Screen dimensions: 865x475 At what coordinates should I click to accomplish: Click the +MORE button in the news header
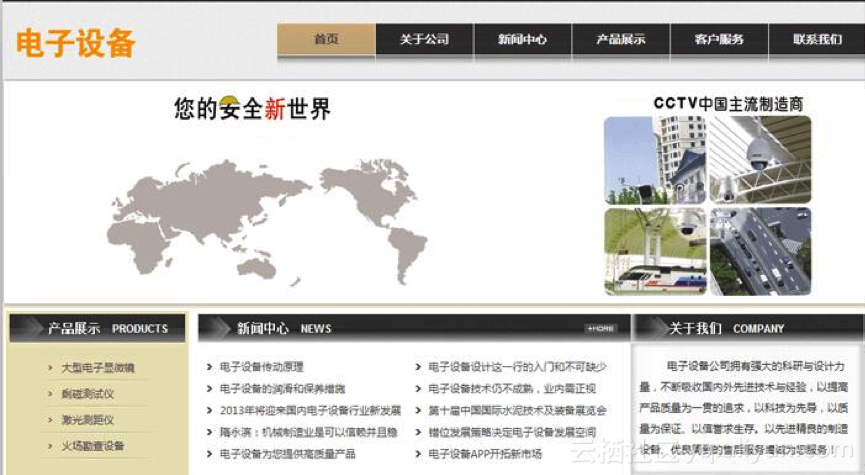pos(601,328)
